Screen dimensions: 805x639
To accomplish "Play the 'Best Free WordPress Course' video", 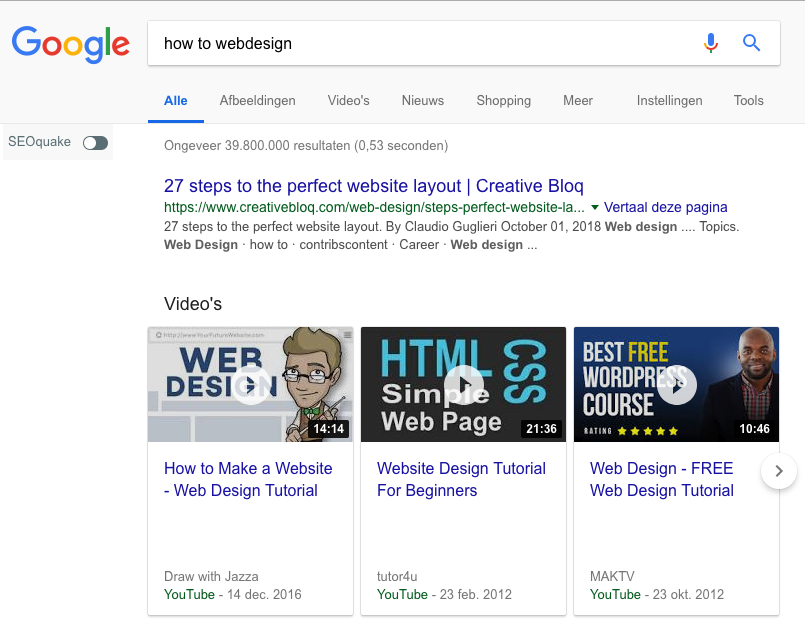I will coord(676,384).
